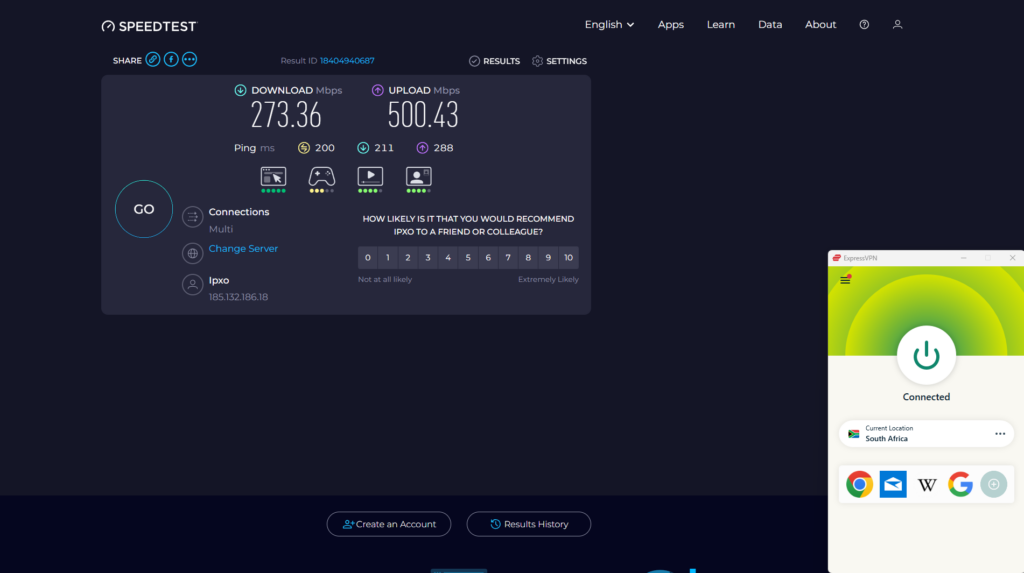Image resolution: width=1024 pixels, height=573 pixels.
Task: Click the video chat rating icon
Action: tap(418, 179)
